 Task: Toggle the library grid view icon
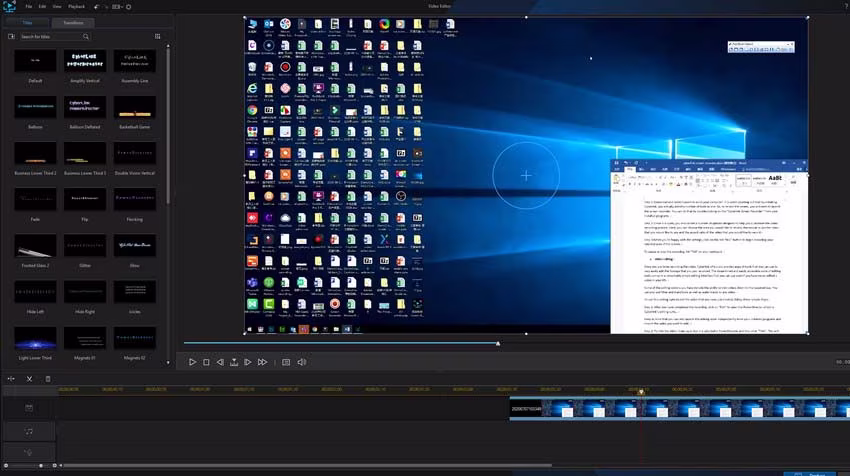pyautogui.click(x=158, y=36)
